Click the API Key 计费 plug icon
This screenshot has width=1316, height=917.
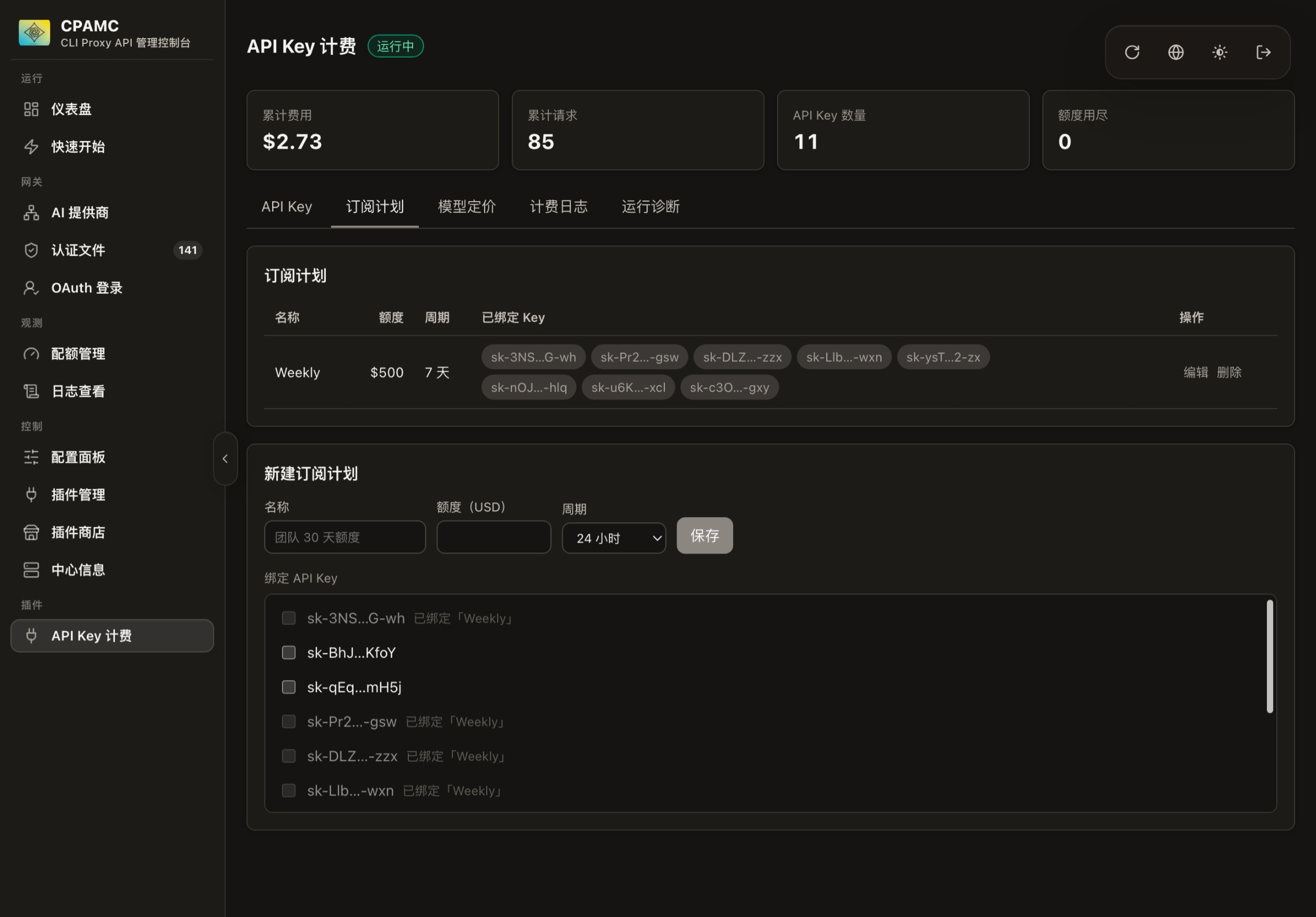[x=31, y=636]
